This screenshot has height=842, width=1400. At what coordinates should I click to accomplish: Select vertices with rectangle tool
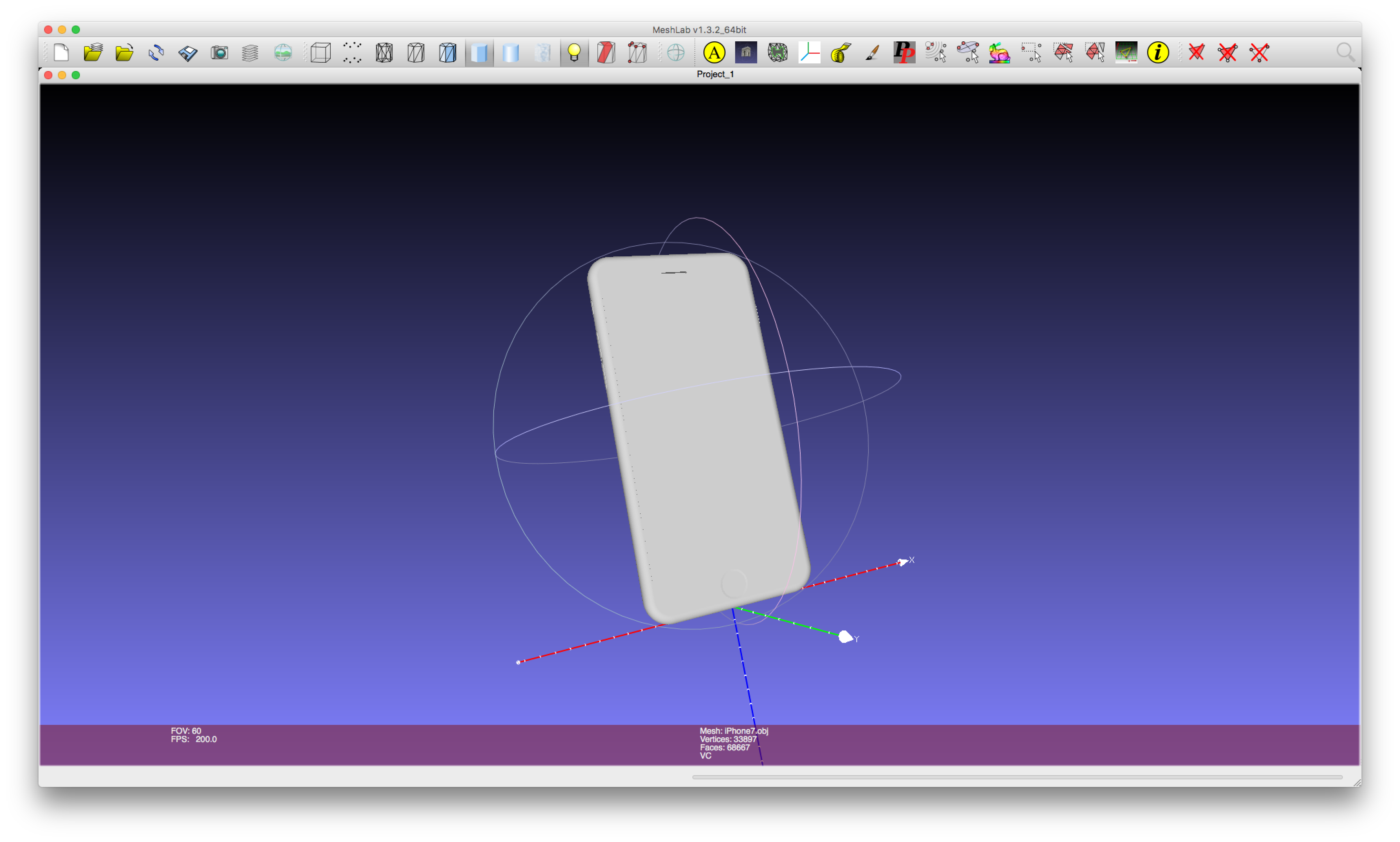pos(1031,53)
